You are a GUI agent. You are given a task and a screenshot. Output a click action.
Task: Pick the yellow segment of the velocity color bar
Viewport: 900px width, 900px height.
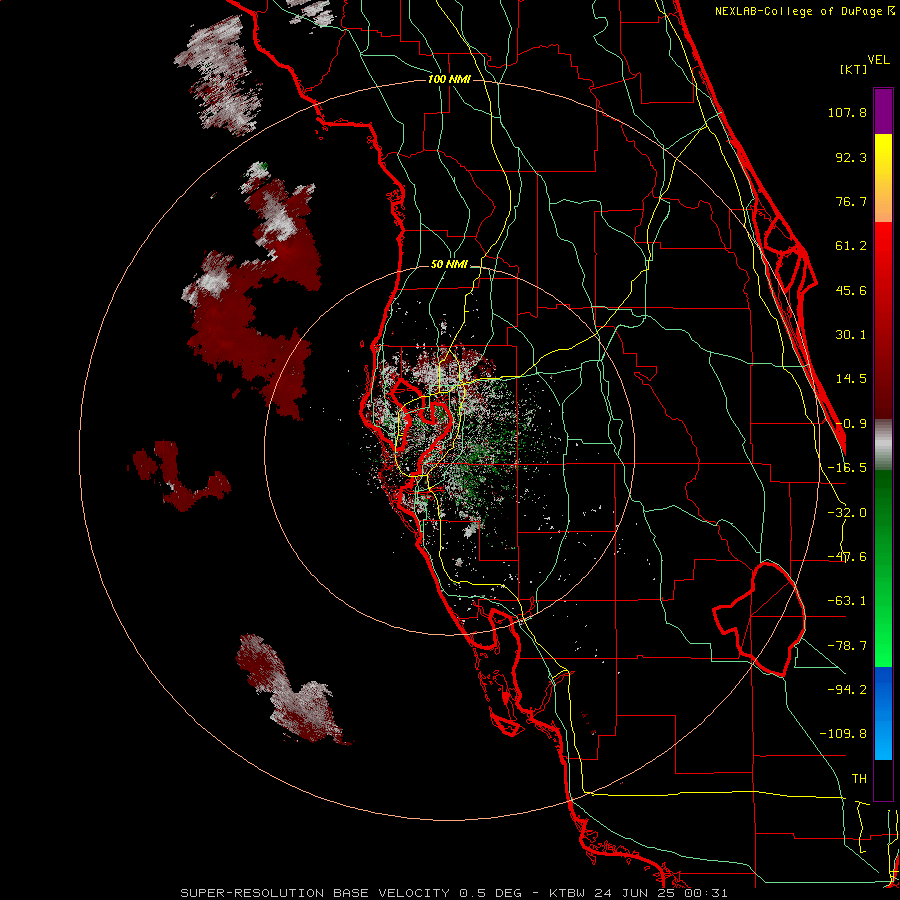(x=883, y=155)
